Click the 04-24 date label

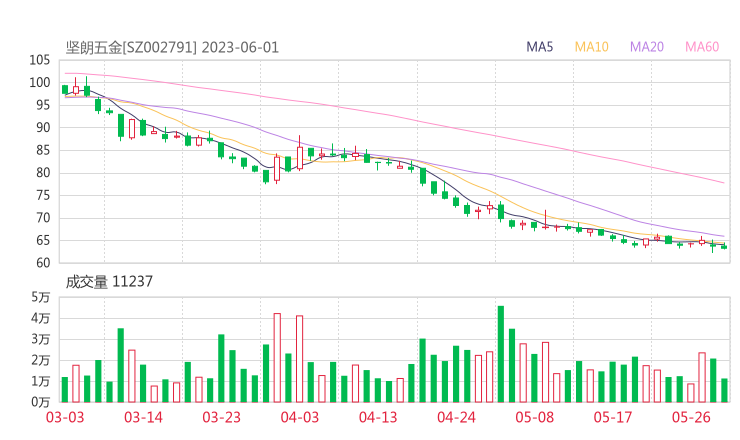[456, 417]
